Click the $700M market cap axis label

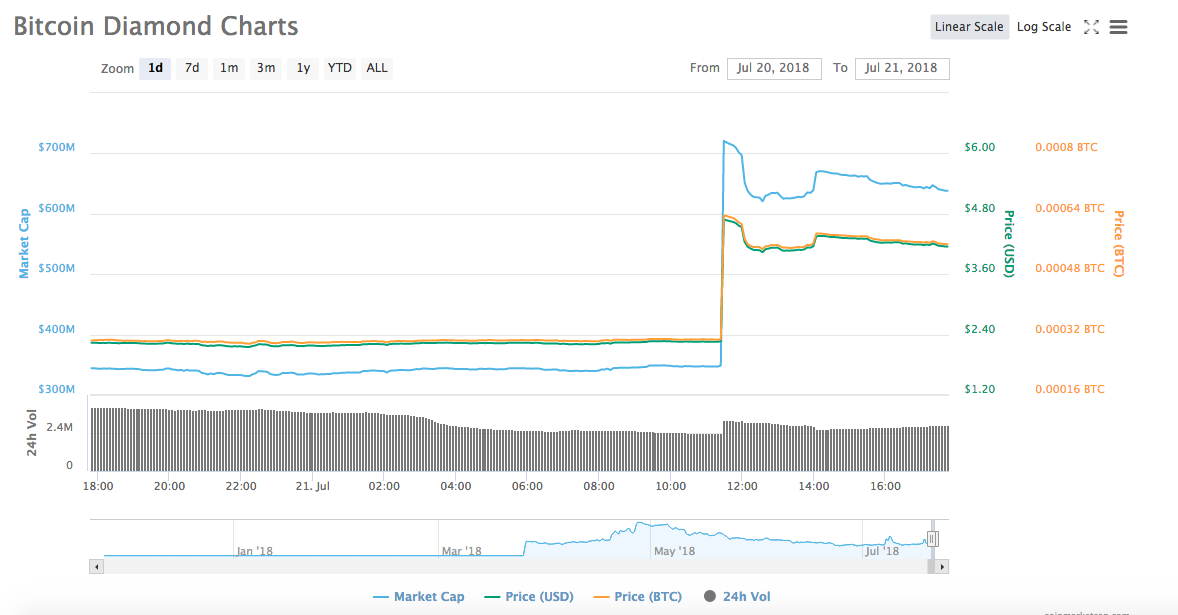pos(57,147)
